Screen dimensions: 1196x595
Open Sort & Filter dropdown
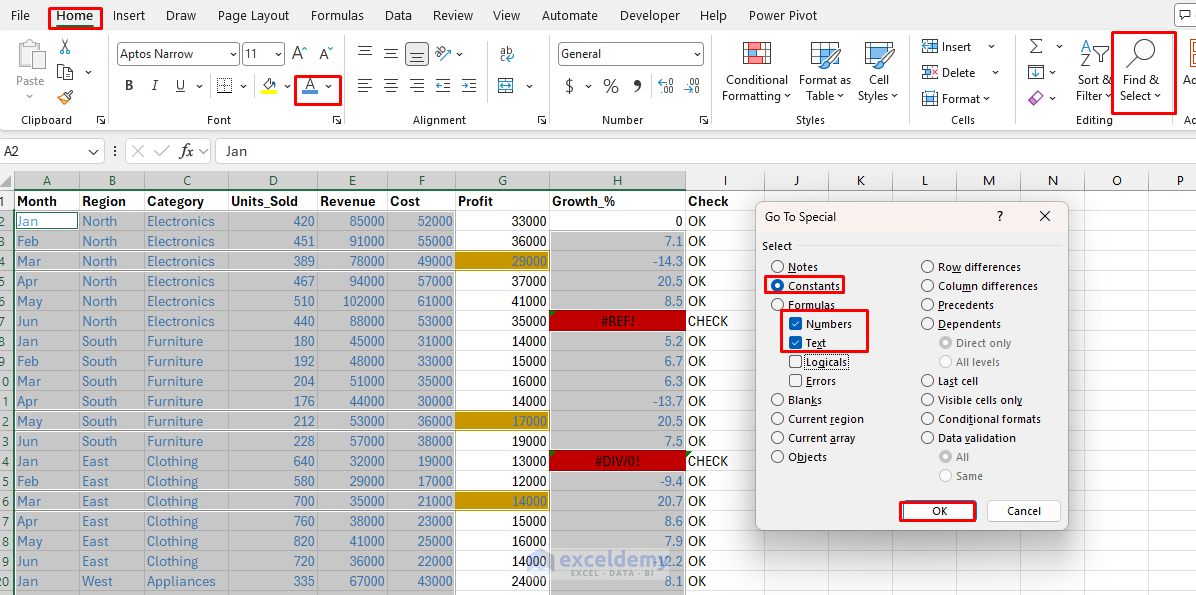pos(1094,72)
